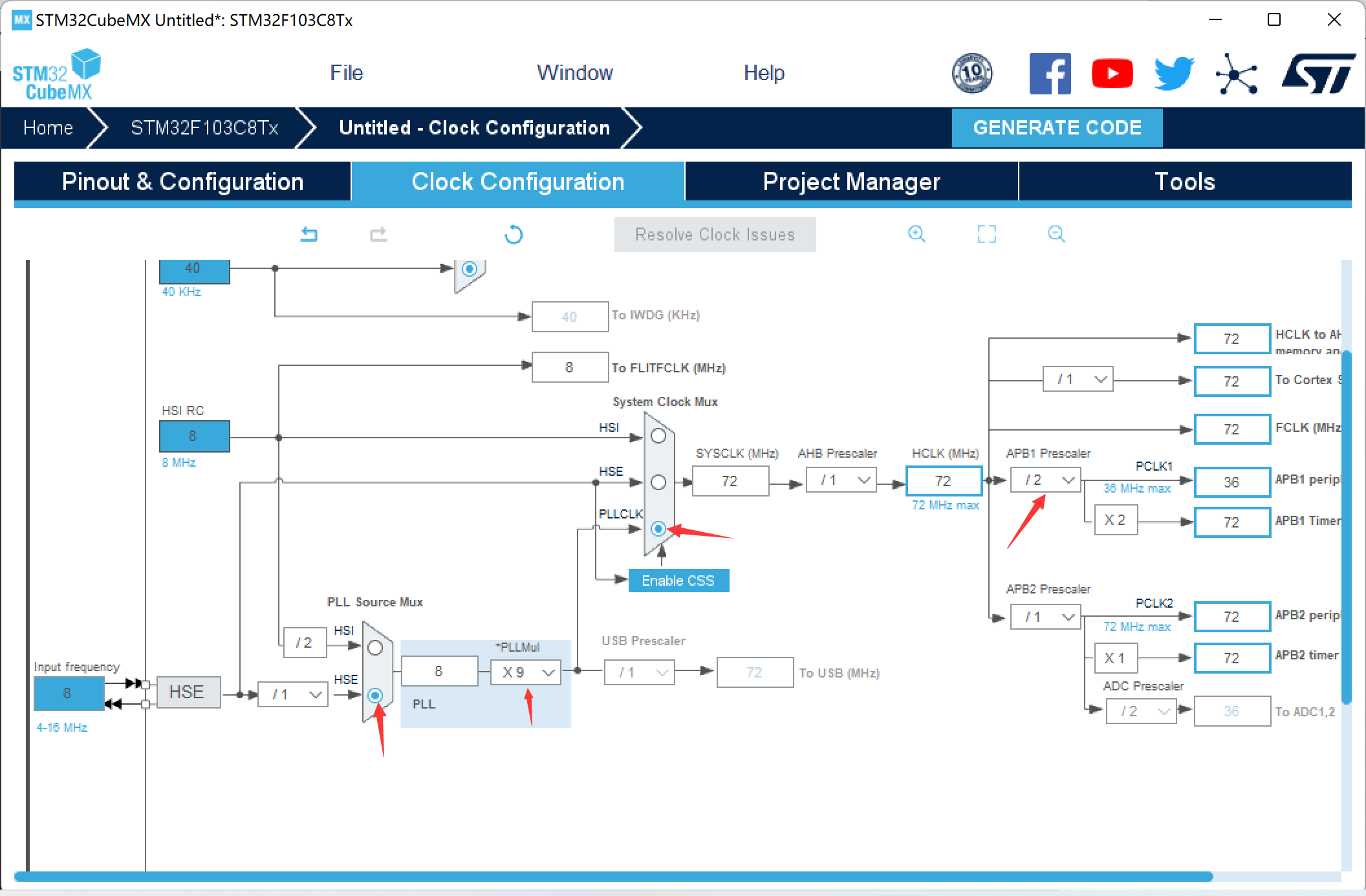Viewport: 1366px width, 896px height.
Task: Select HSI radio in PLL Source Mux
Action: pyautogui.click(x=375, y=648)
